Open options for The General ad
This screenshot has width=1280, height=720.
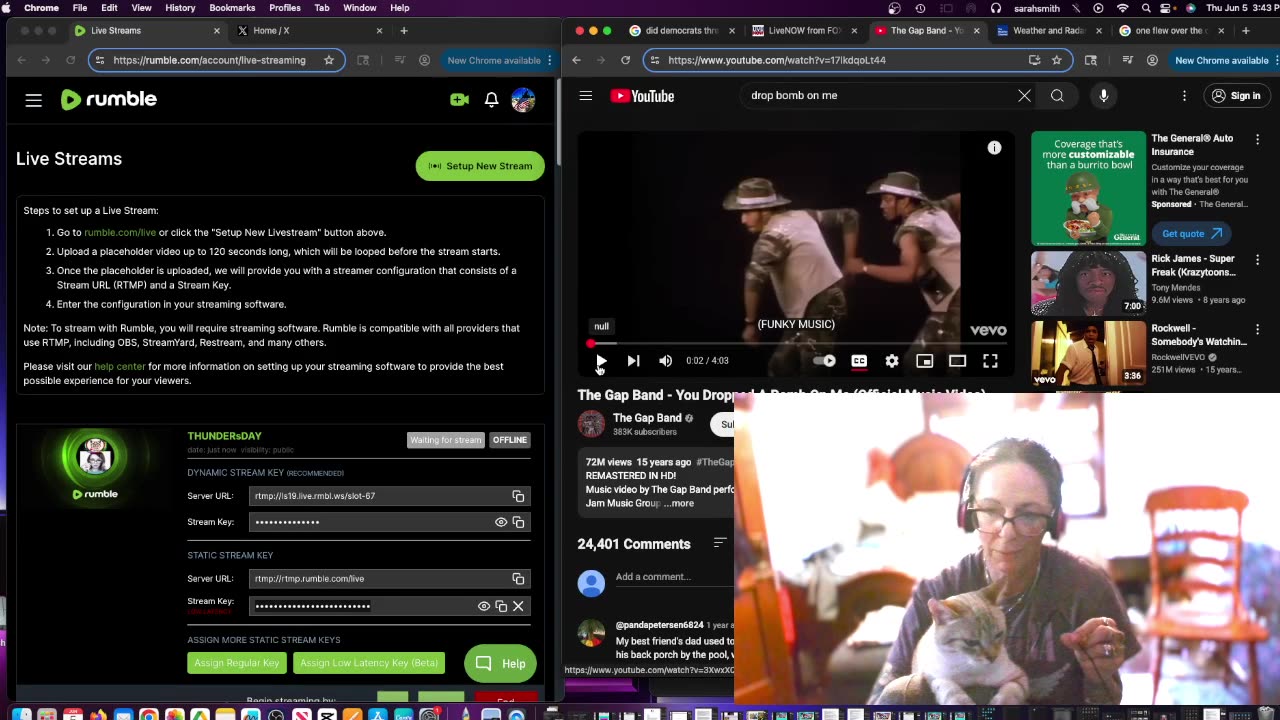pos(1257,139)
